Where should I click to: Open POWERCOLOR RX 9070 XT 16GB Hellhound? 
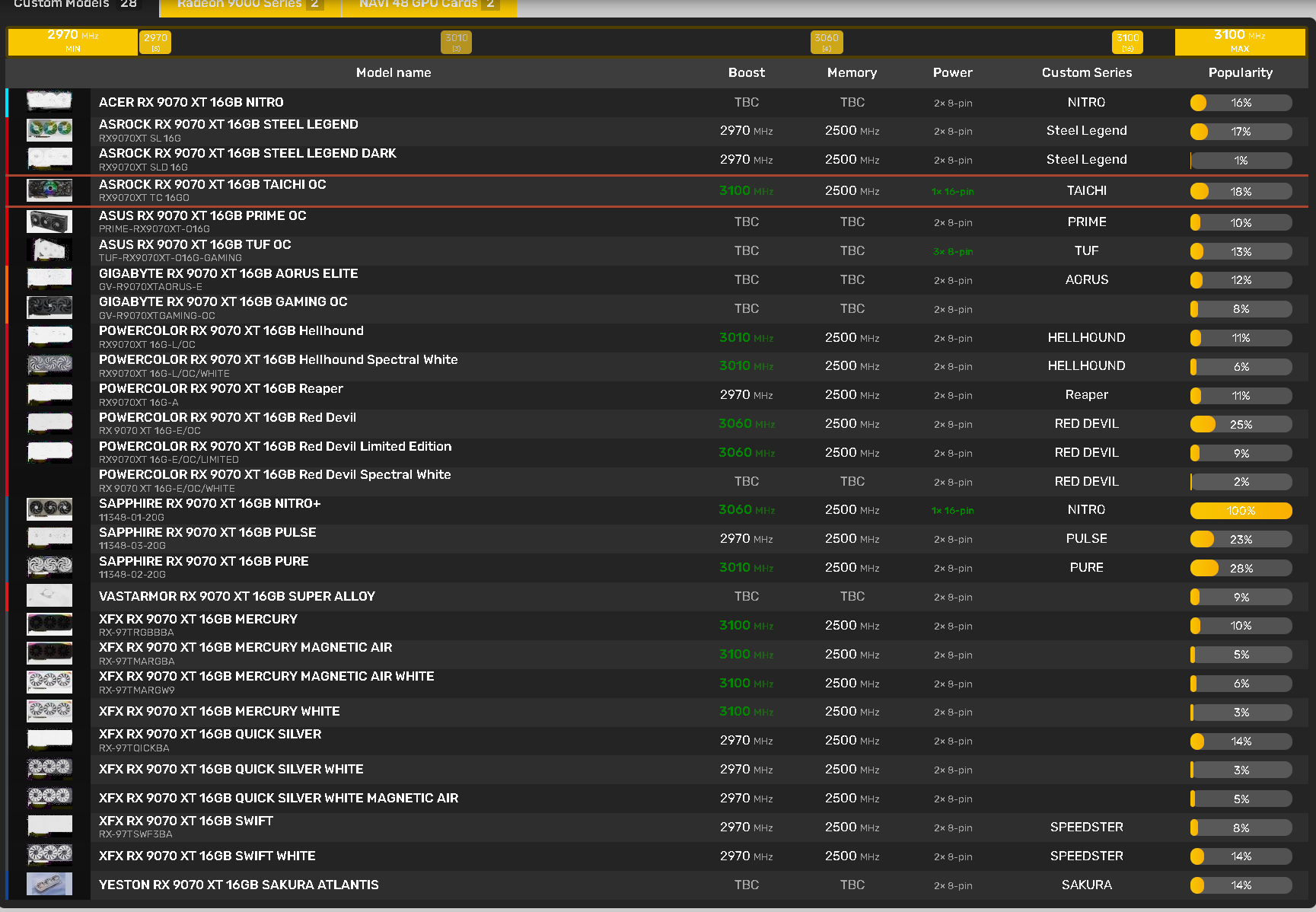(x=231, y=330)
